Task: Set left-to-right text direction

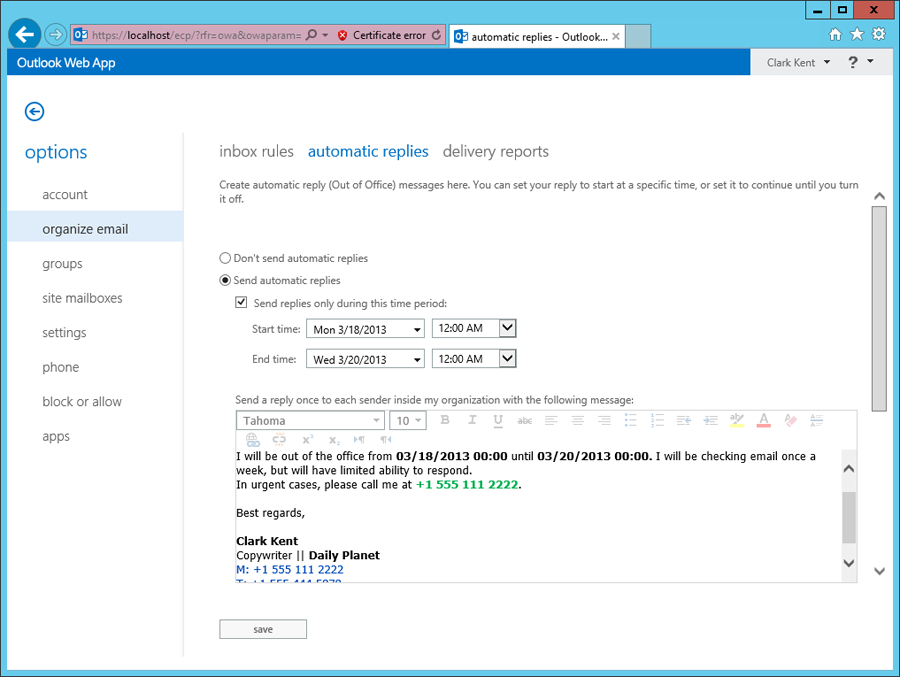Action: pyautogui.click(x=359, y=440)
